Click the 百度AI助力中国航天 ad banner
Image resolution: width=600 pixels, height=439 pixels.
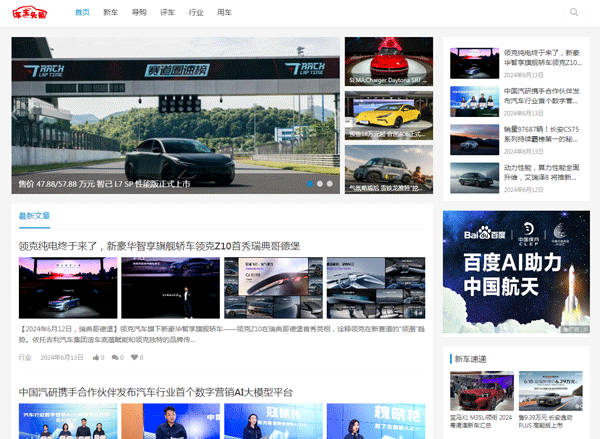tap(516, 272)
